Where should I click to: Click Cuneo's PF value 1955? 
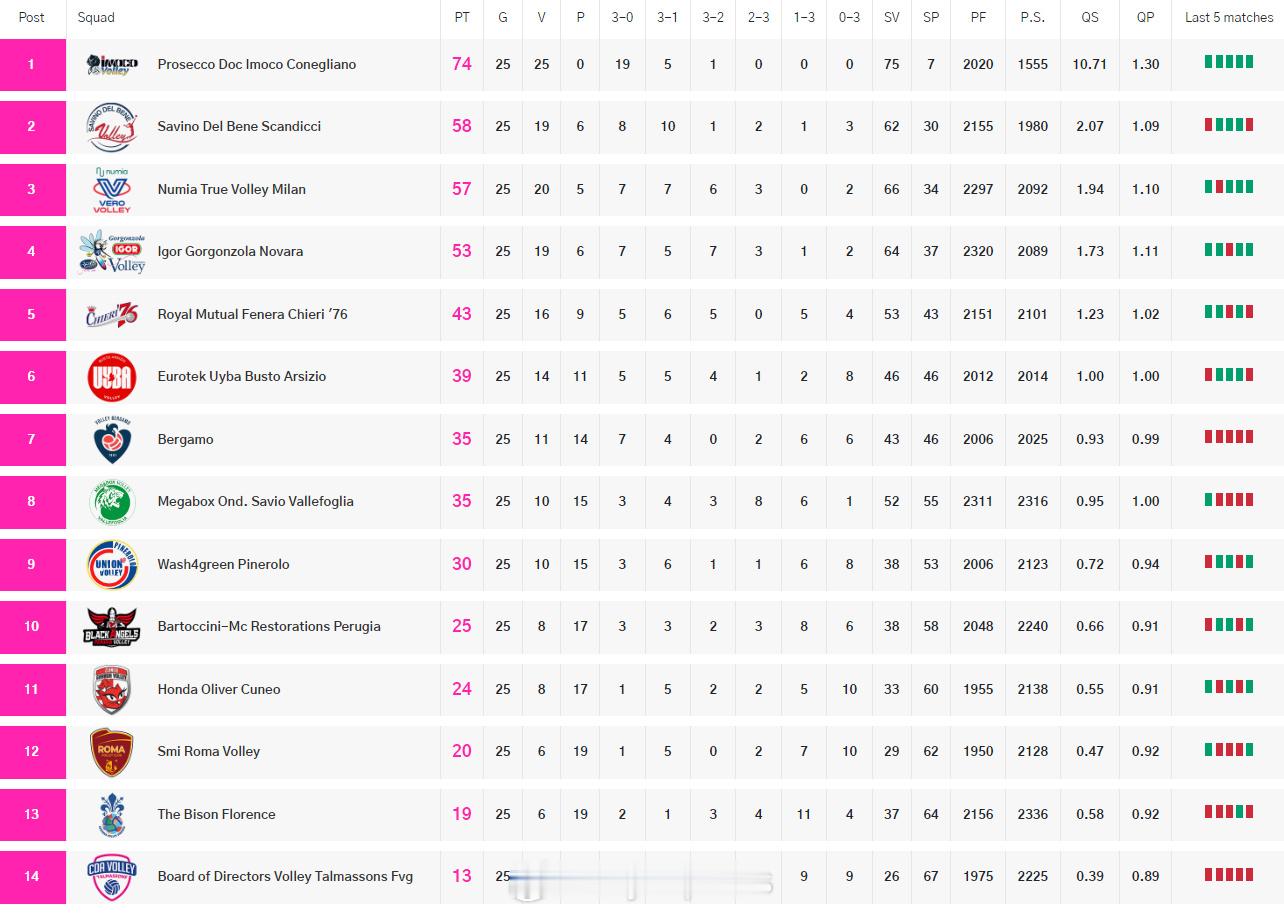click(978, 689)
